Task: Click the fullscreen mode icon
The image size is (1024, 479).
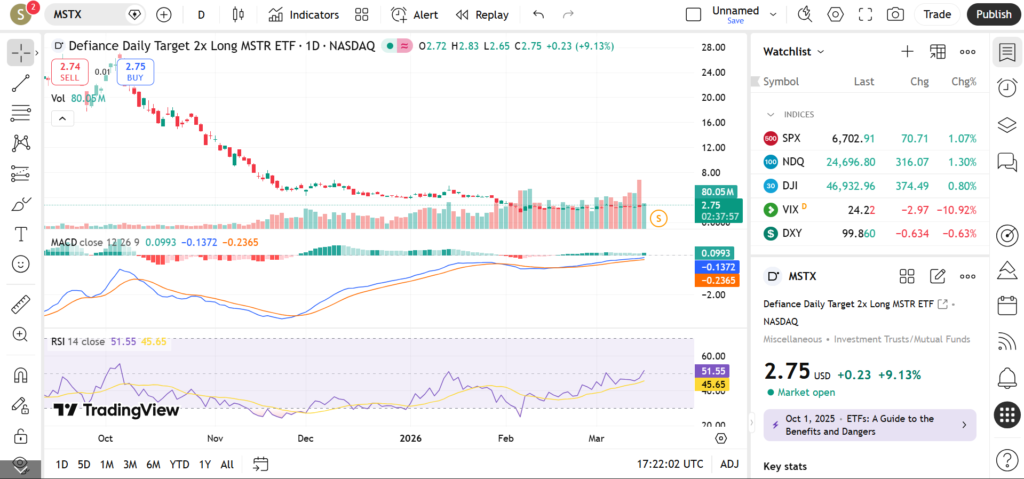Action: pyautogui.click(x=866, y=15)
